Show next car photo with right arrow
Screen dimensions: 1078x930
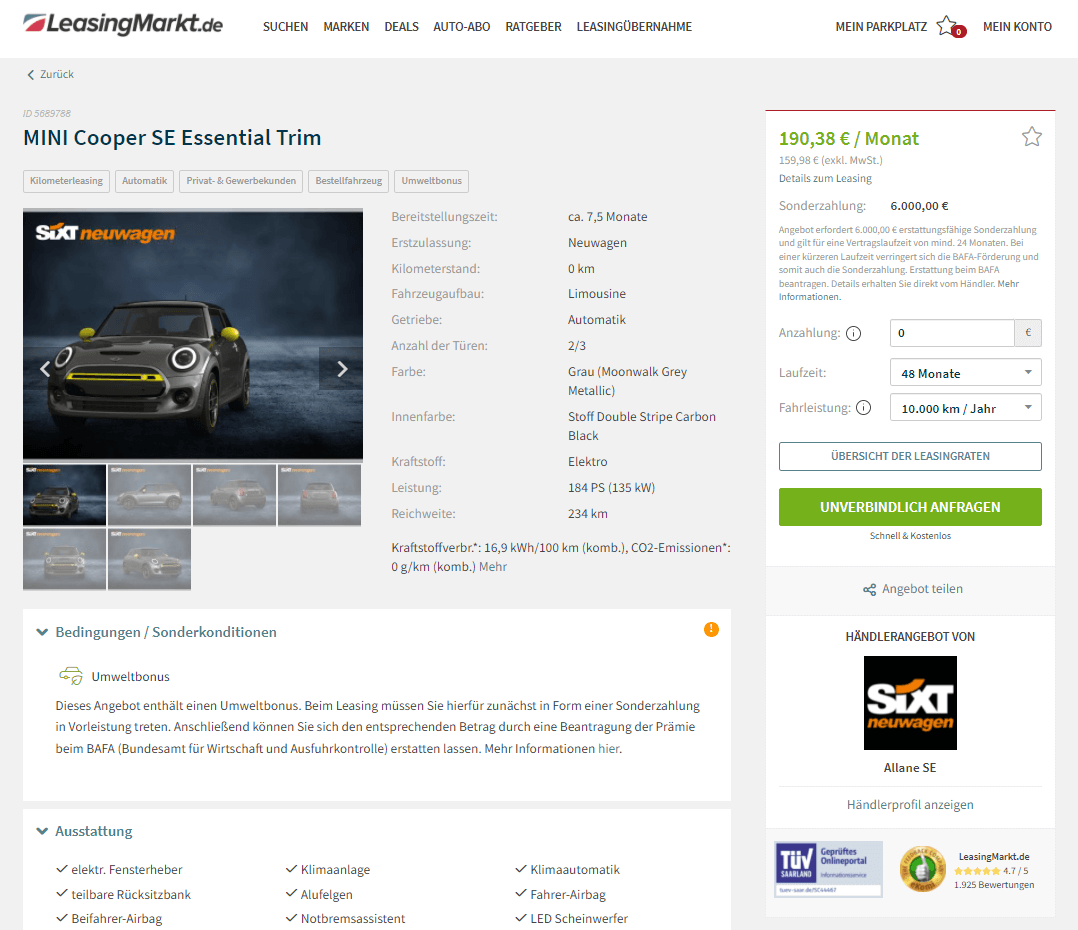342,369
